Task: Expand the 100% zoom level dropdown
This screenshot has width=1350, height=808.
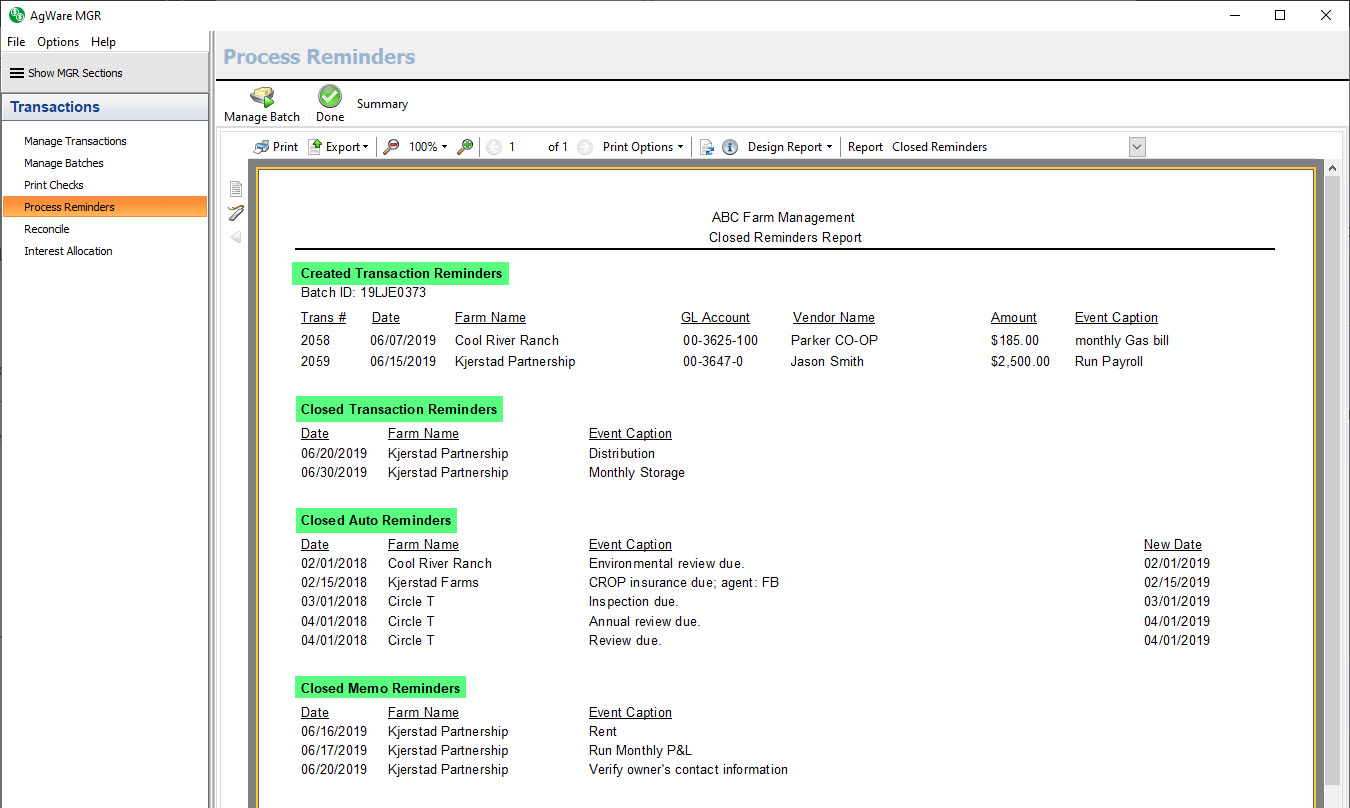Action: click(428, 147)
